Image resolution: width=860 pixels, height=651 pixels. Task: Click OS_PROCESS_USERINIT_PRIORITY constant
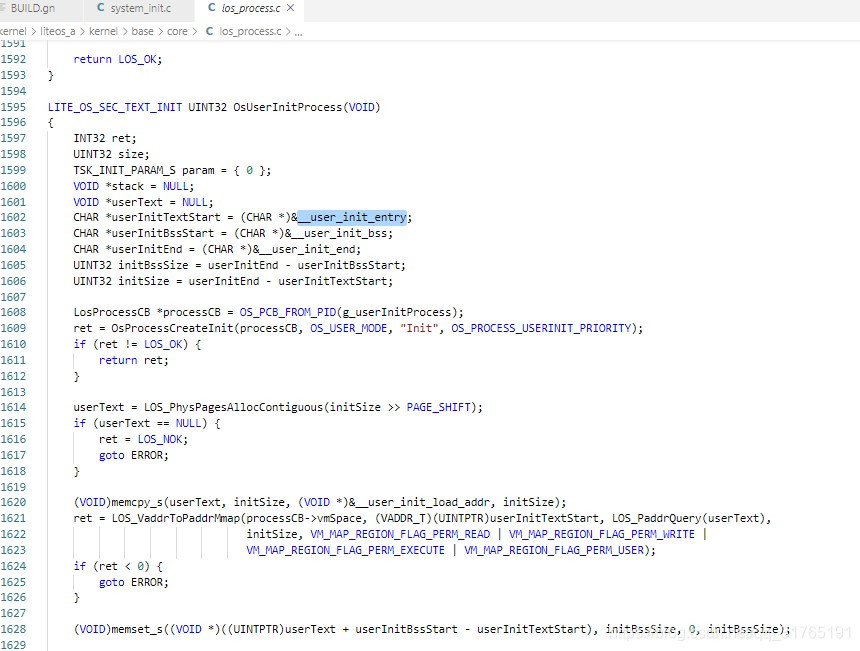pyautogui.click(x=541, y=328)
